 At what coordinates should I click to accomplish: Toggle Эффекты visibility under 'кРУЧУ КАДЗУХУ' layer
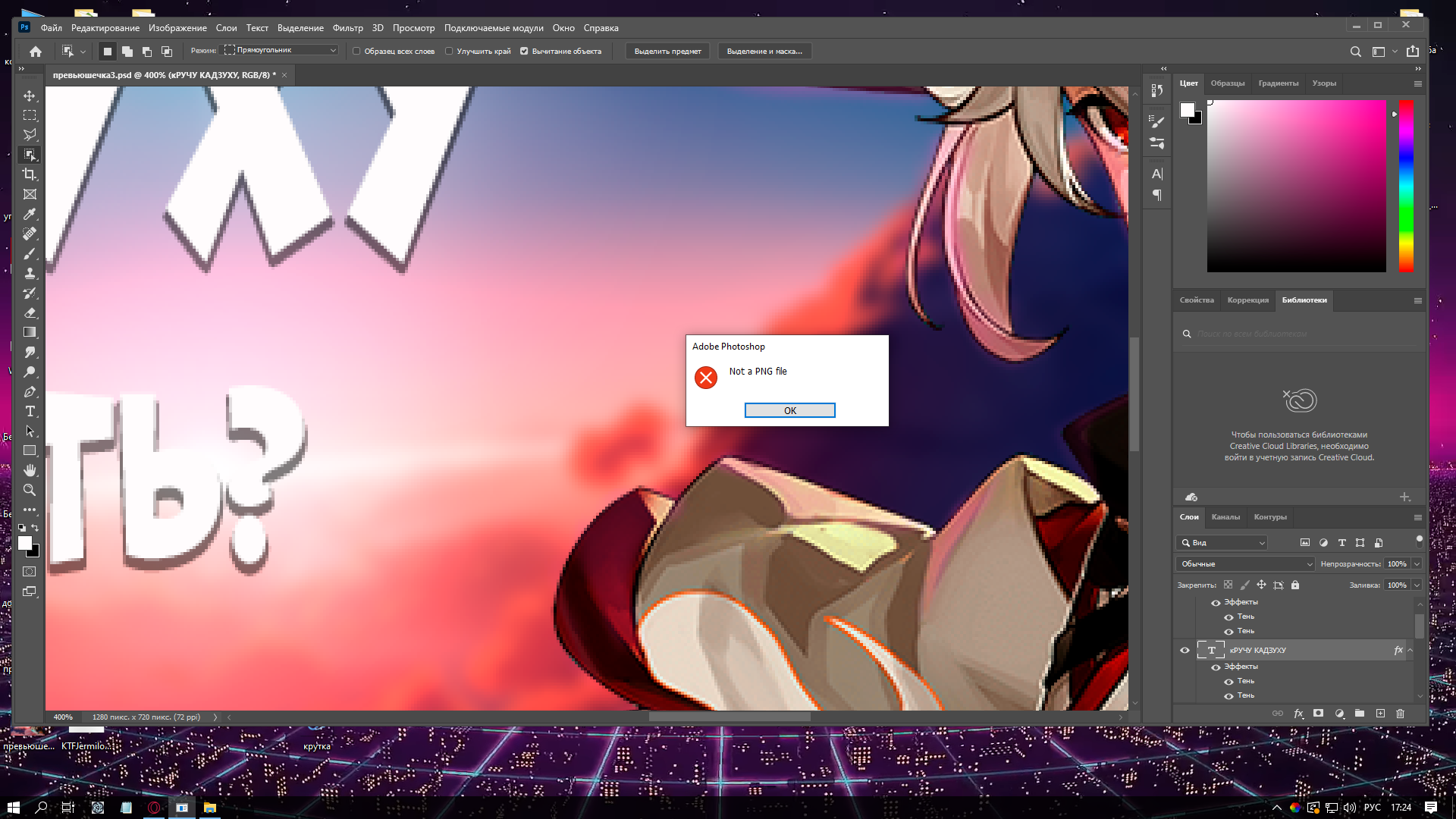(x=1216, y=667)
